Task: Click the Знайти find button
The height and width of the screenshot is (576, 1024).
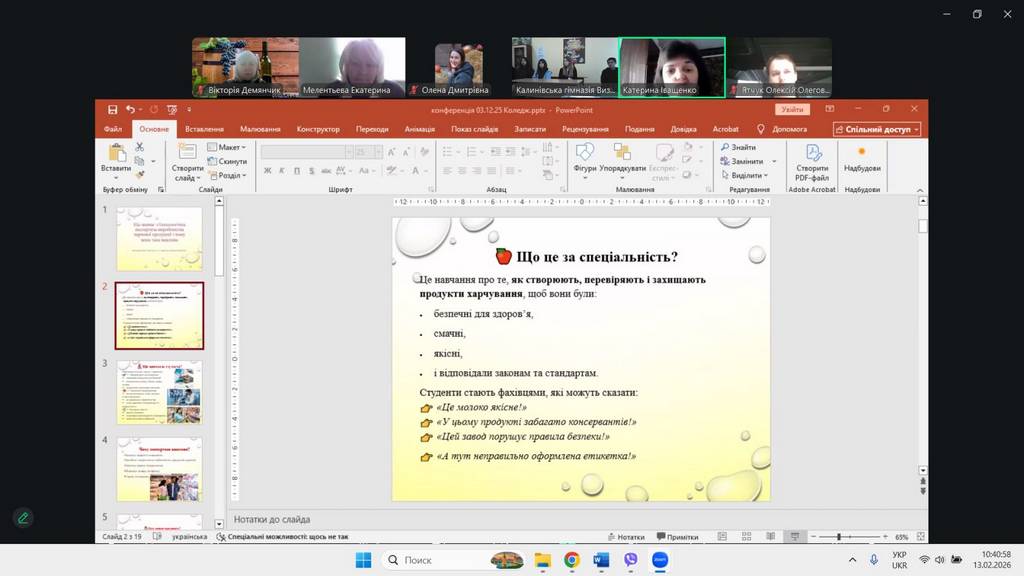Action: (x=743, y=147)
